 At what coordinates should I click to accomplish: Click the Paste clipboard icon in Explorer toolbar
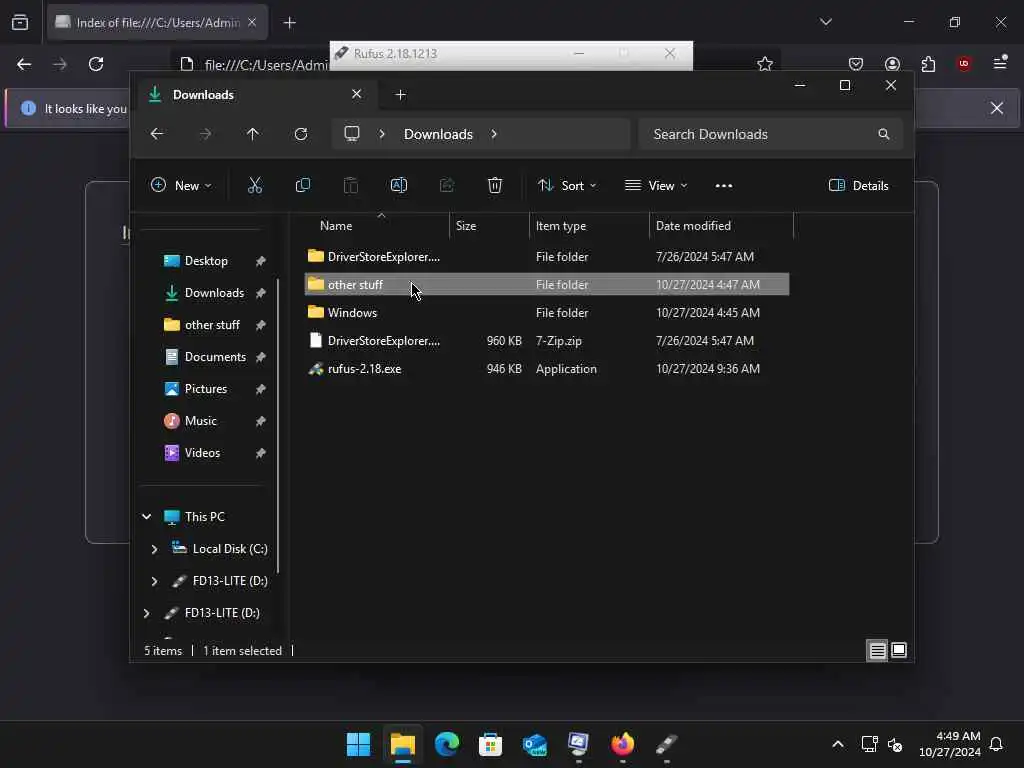pos(351,185)
